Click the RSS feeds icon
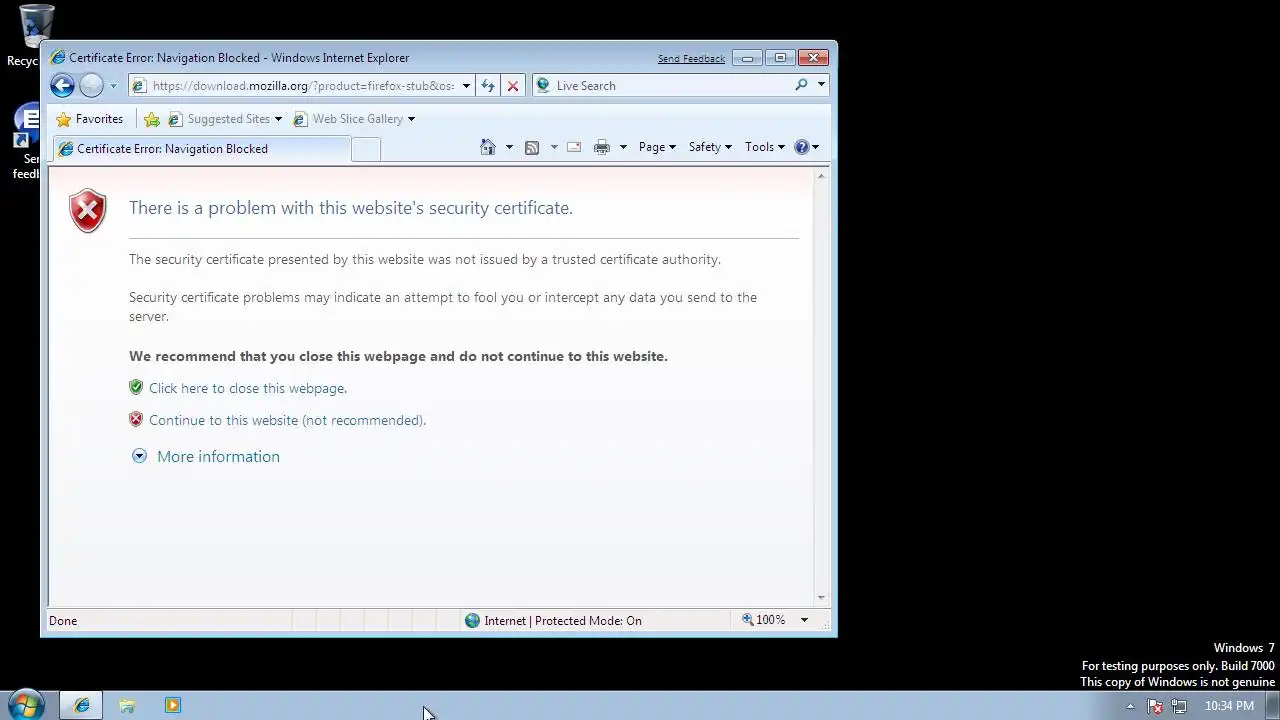The image size is (1280, 720). click(x=532, y=147)
